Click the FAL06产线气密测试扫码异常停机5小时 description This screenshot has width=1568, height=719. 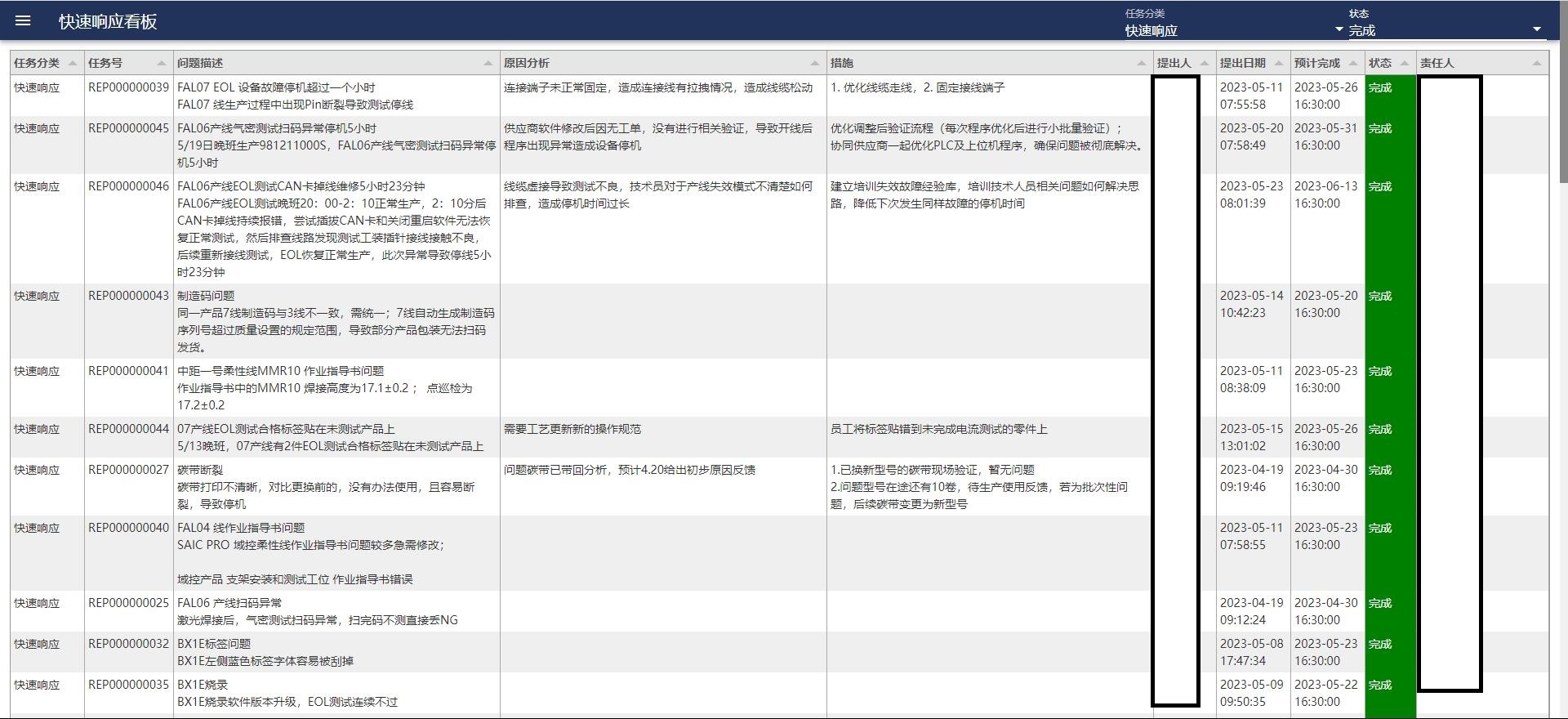pyautogui.click(x=336, y=145)
